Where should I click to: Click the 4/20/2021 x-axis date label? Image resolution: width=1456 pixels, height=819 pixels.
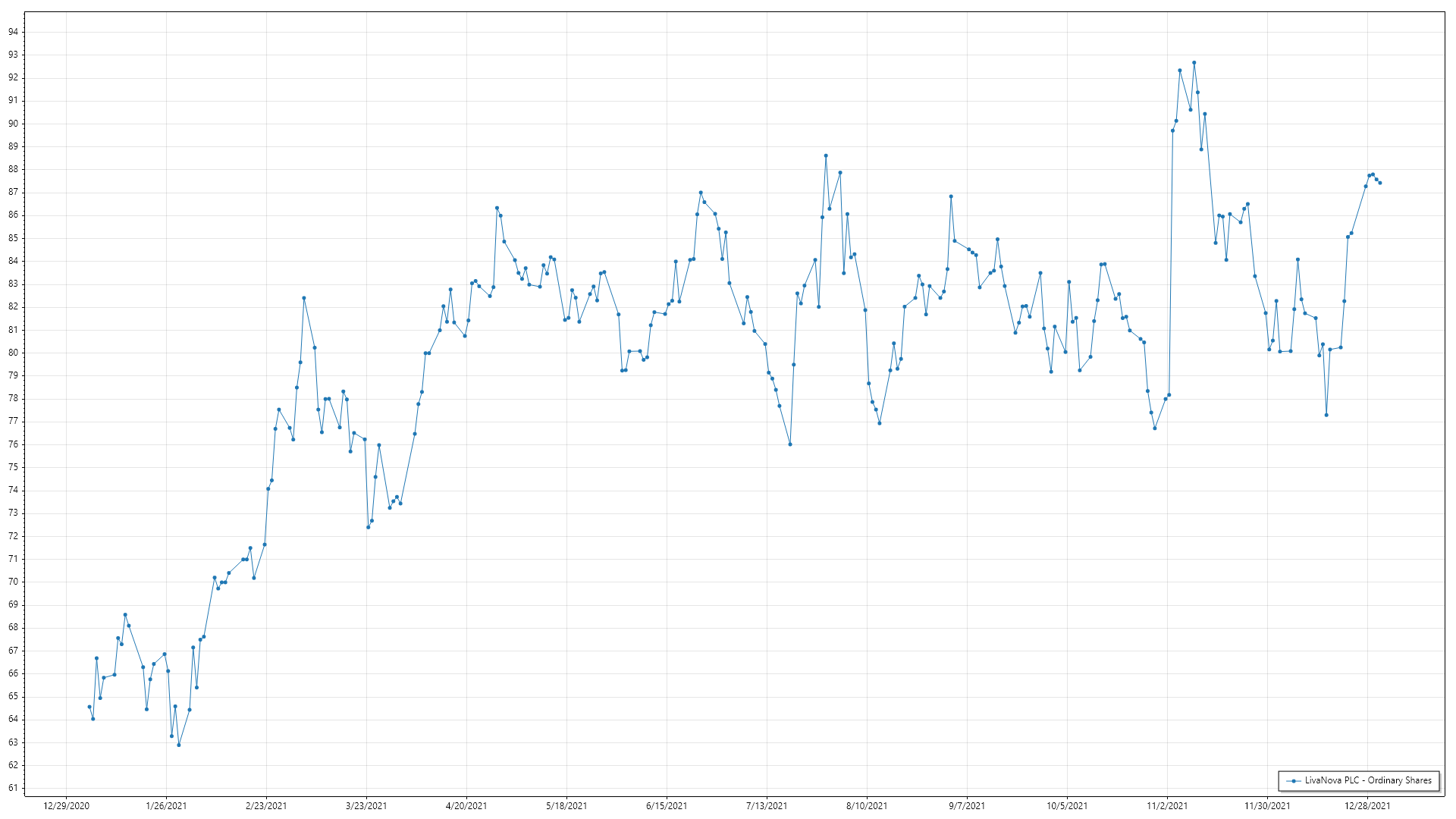[466, 806]
